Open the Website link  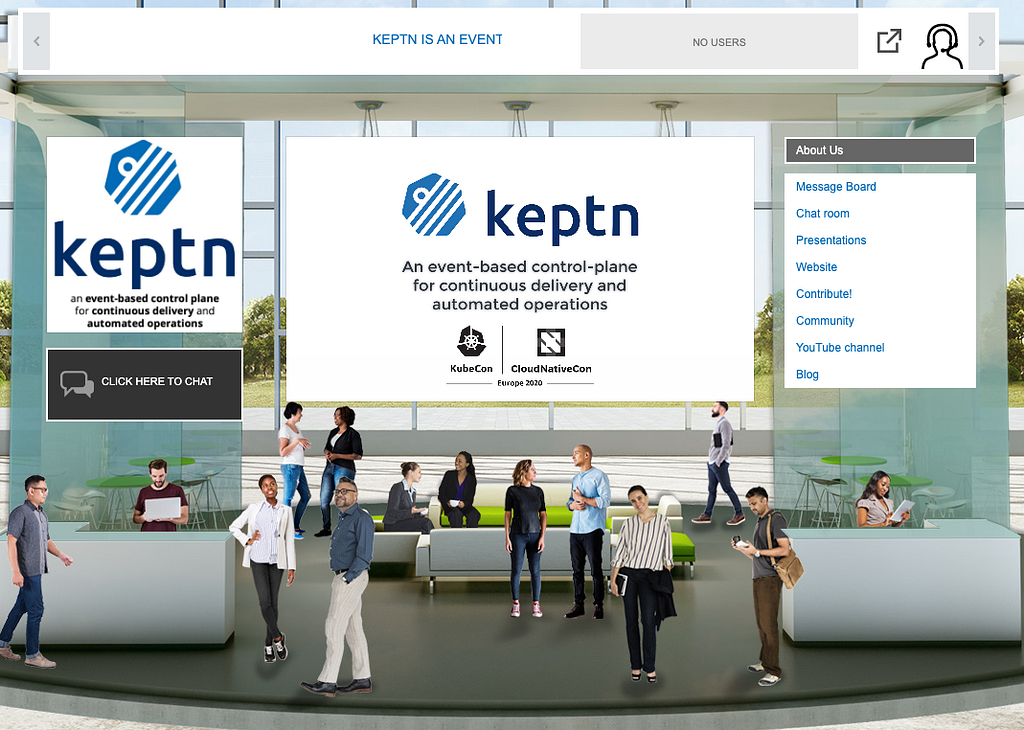click(816, 267)
